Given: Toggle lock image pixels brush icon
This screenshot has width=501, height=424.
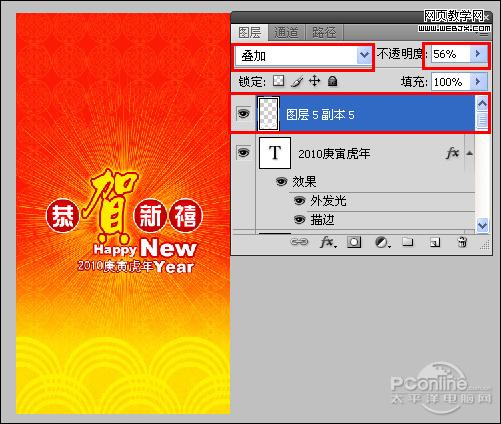Looking at the screenshot, I should [297, 81].
